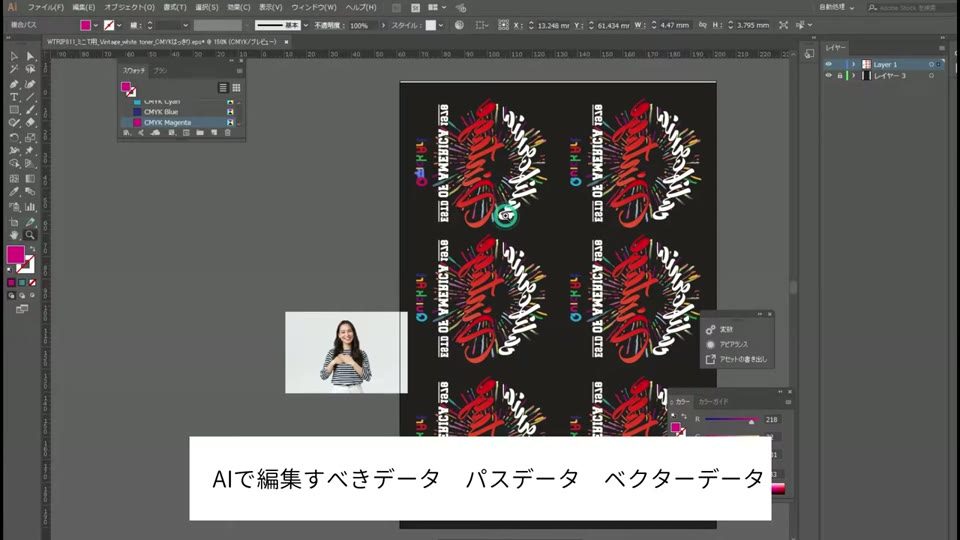Select the Artboard tool
960x540 pixels.
tap(14, 222)
